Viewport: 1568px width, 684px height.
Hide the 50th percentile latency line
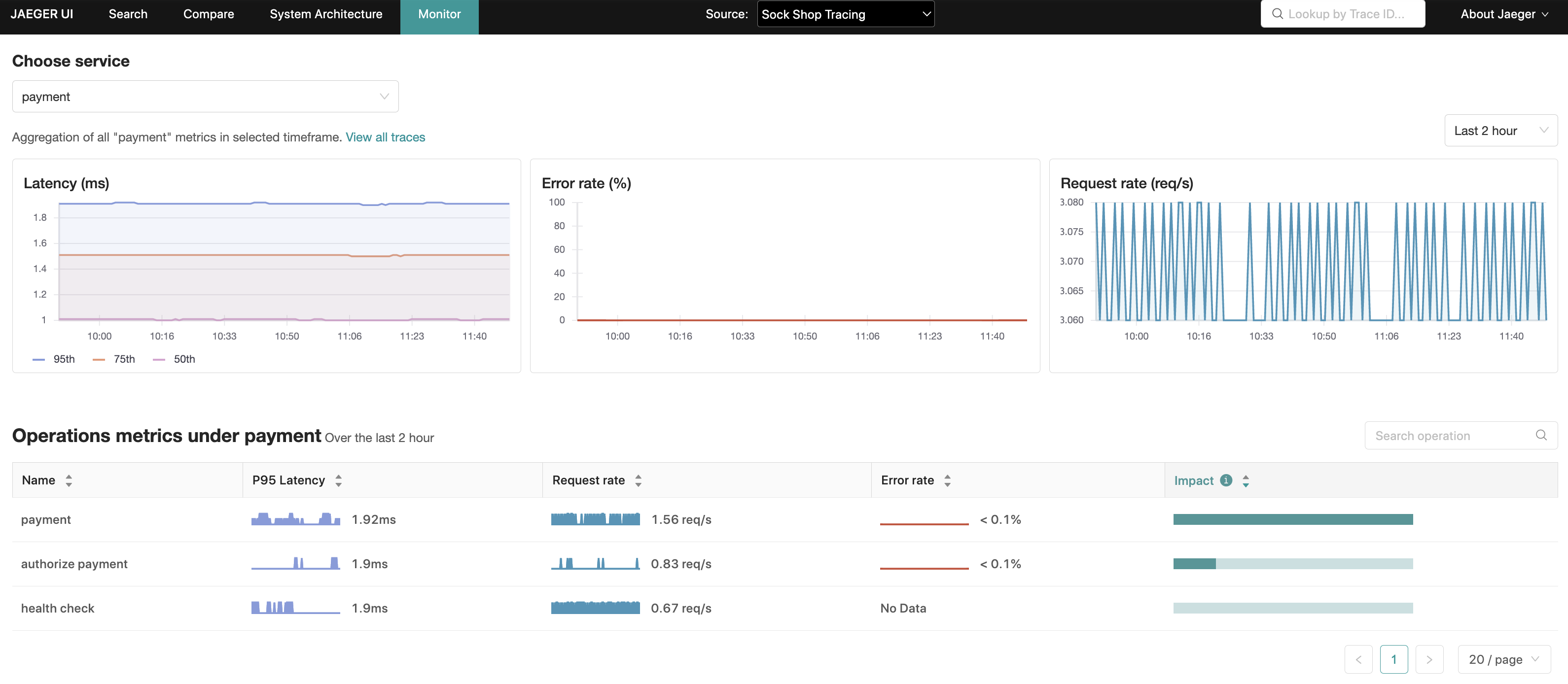(174, 359)
